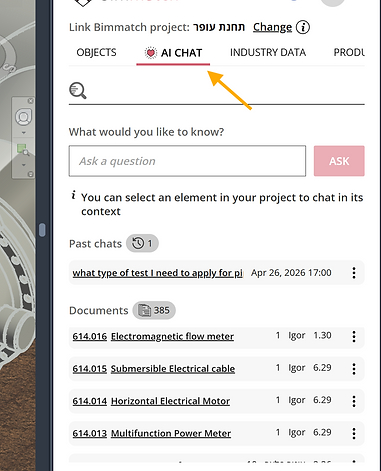This screenshot has height=471, width=381.
Task: Switch to the OBJECTS tab
Action: point(96,52)
